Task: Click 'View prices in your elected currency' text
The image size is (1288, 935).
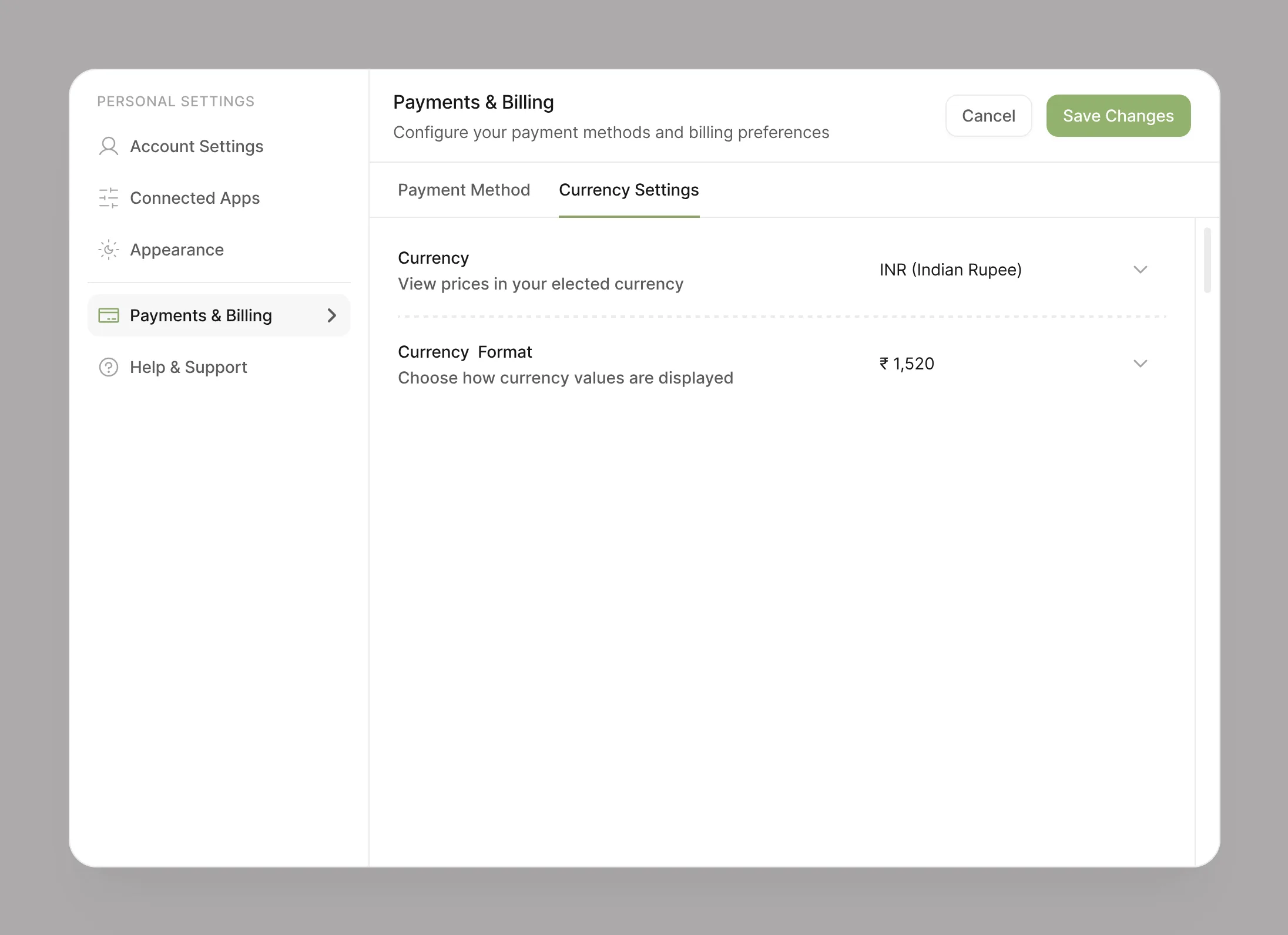Action: pos(541,284)
